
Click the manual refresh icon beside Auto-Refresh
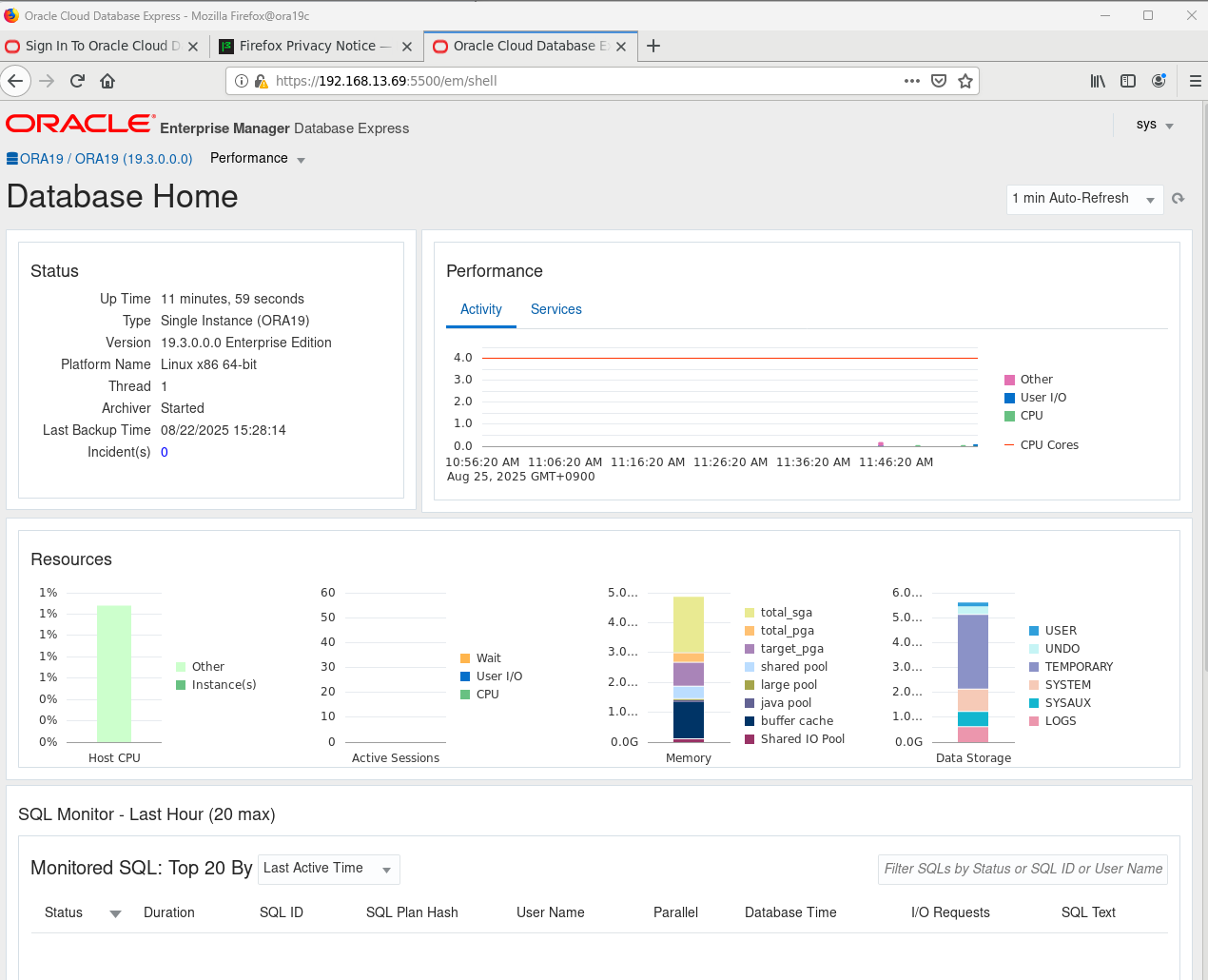[x=1179, y=198]
